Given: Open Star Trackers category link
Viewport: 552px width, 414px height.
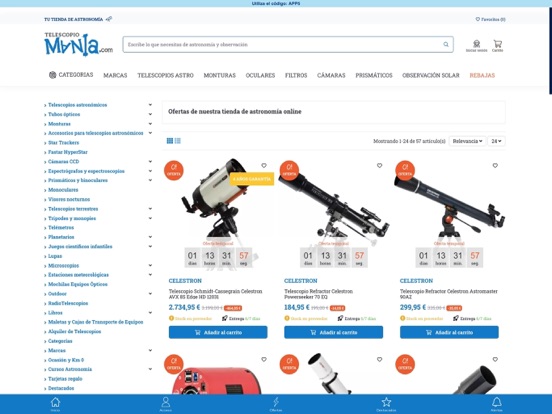Looking at the screenshot, I should [63, 143].
